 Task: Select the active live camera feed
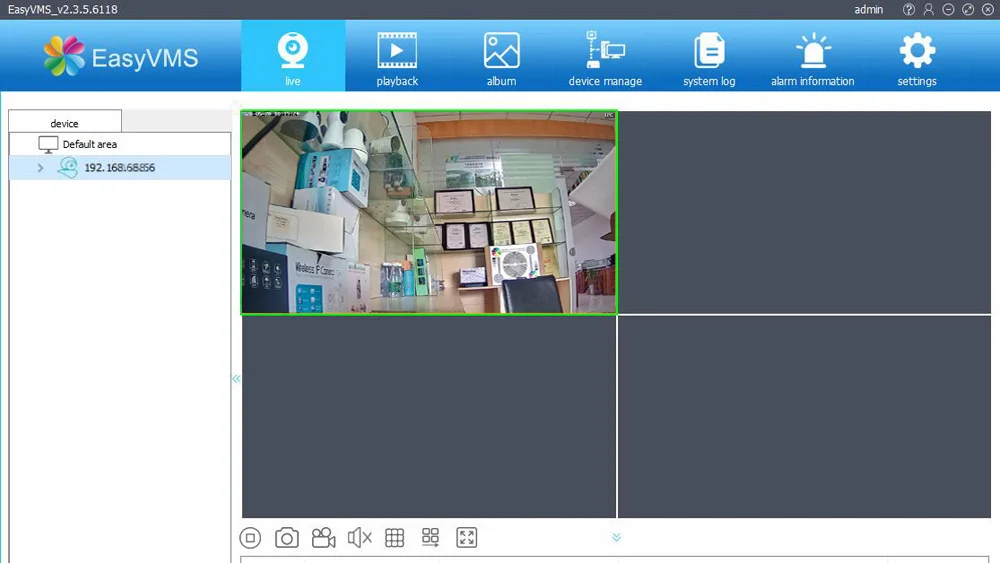[429, 212]
